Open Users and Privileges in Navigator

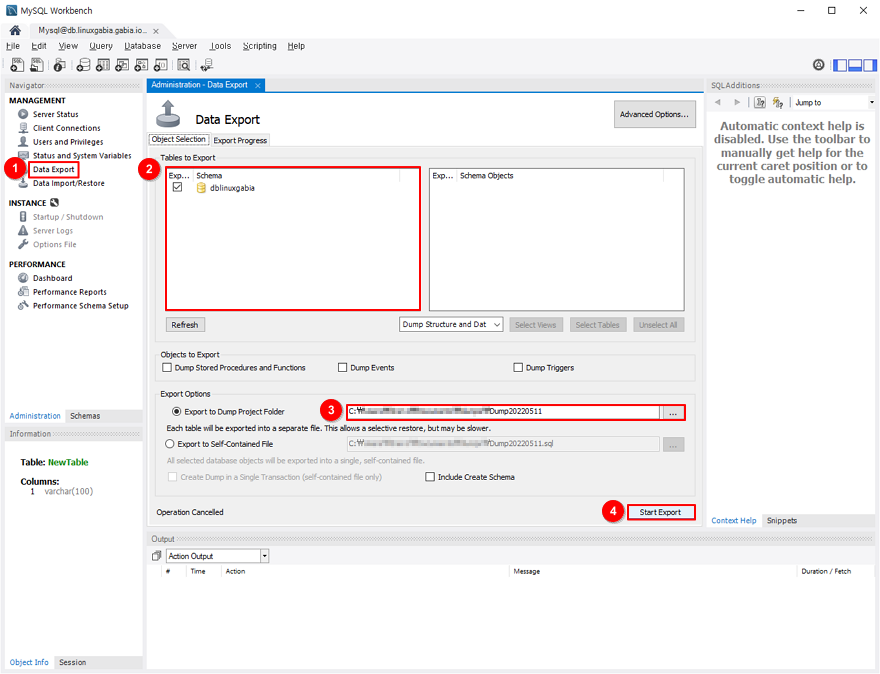[x=68, y=142]
